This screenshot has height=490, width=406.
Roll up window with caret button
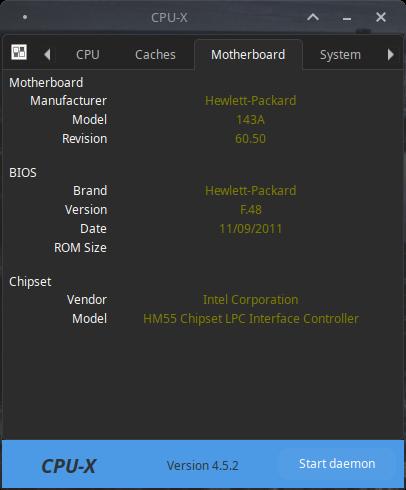(313, 17)
